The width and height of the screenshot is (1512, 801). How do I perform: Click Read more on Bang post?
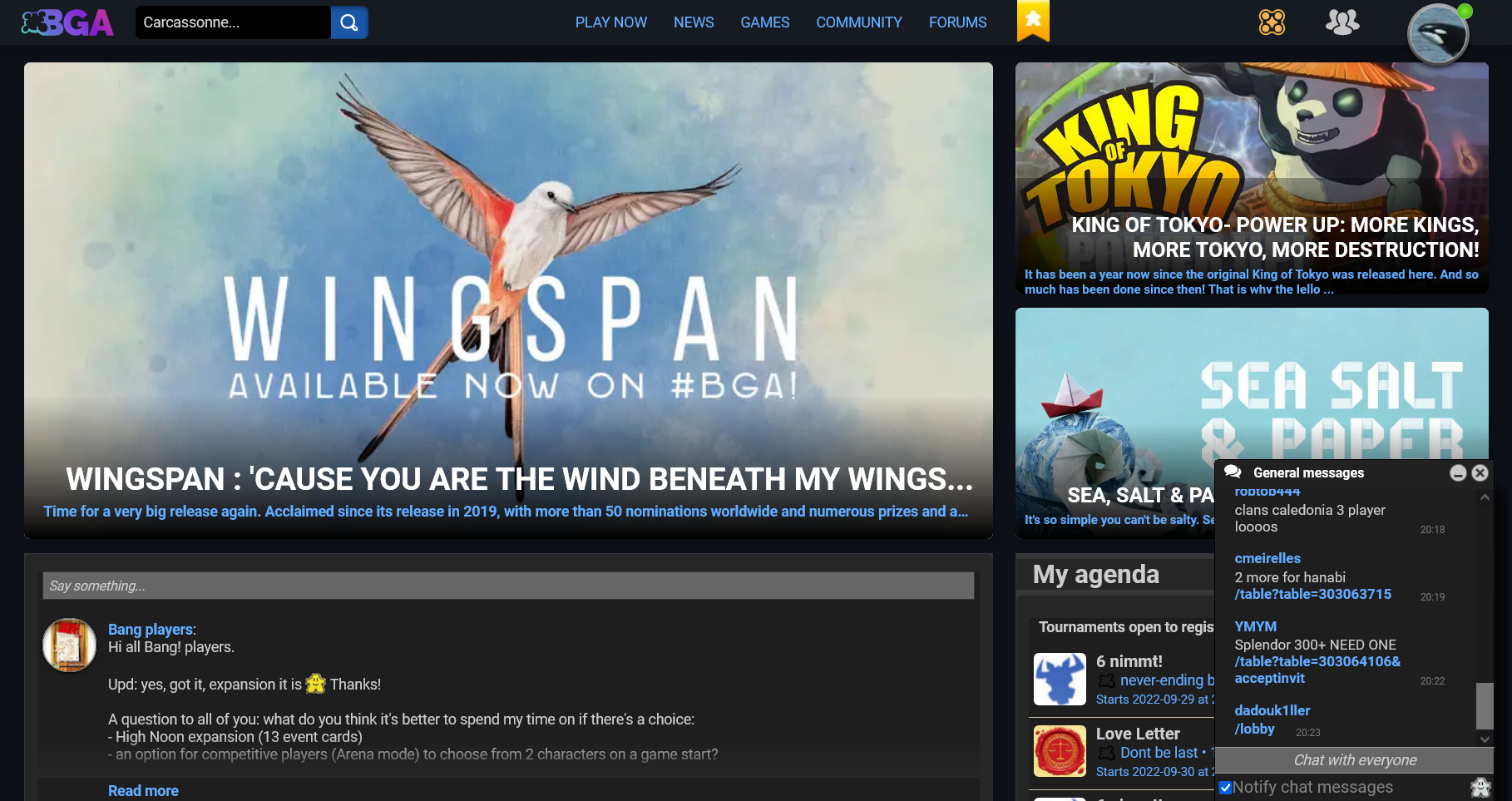point(143,791)
